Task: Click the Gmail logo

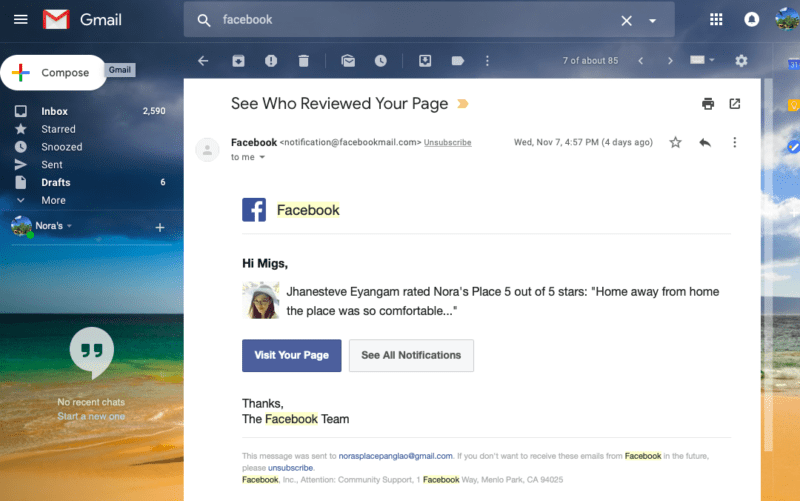Action: click(x=82, y=19)
